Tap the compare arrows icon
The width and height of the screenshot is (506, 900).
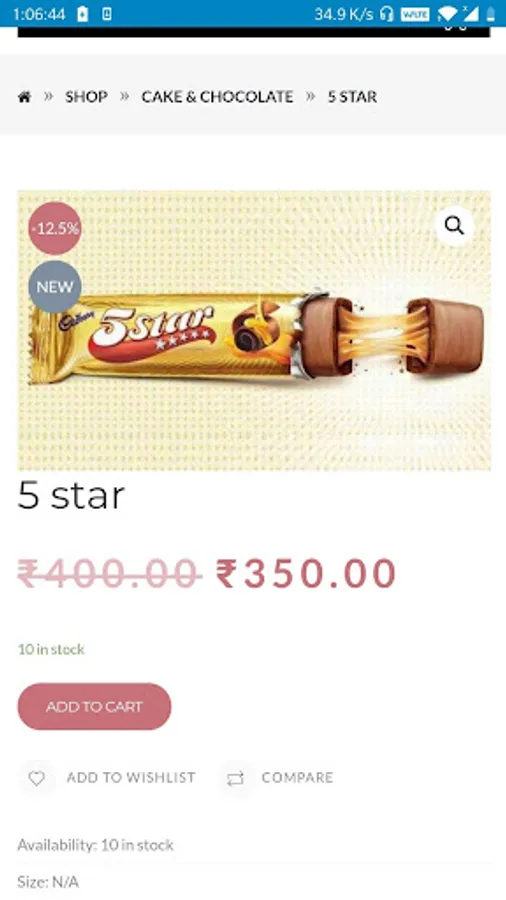pos(235,778)
